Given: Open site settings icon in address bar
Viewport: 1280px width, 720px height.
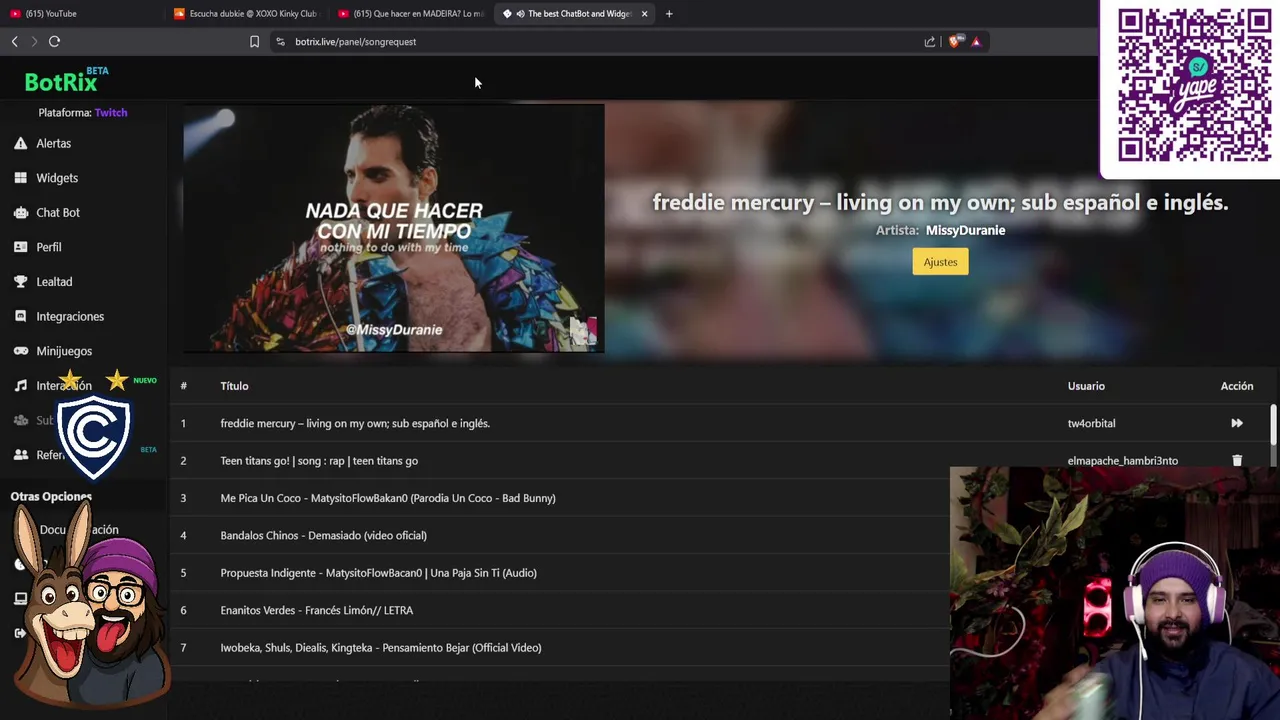Looking at the screenshot, I should pyautogui.click(x=280, y=42).
